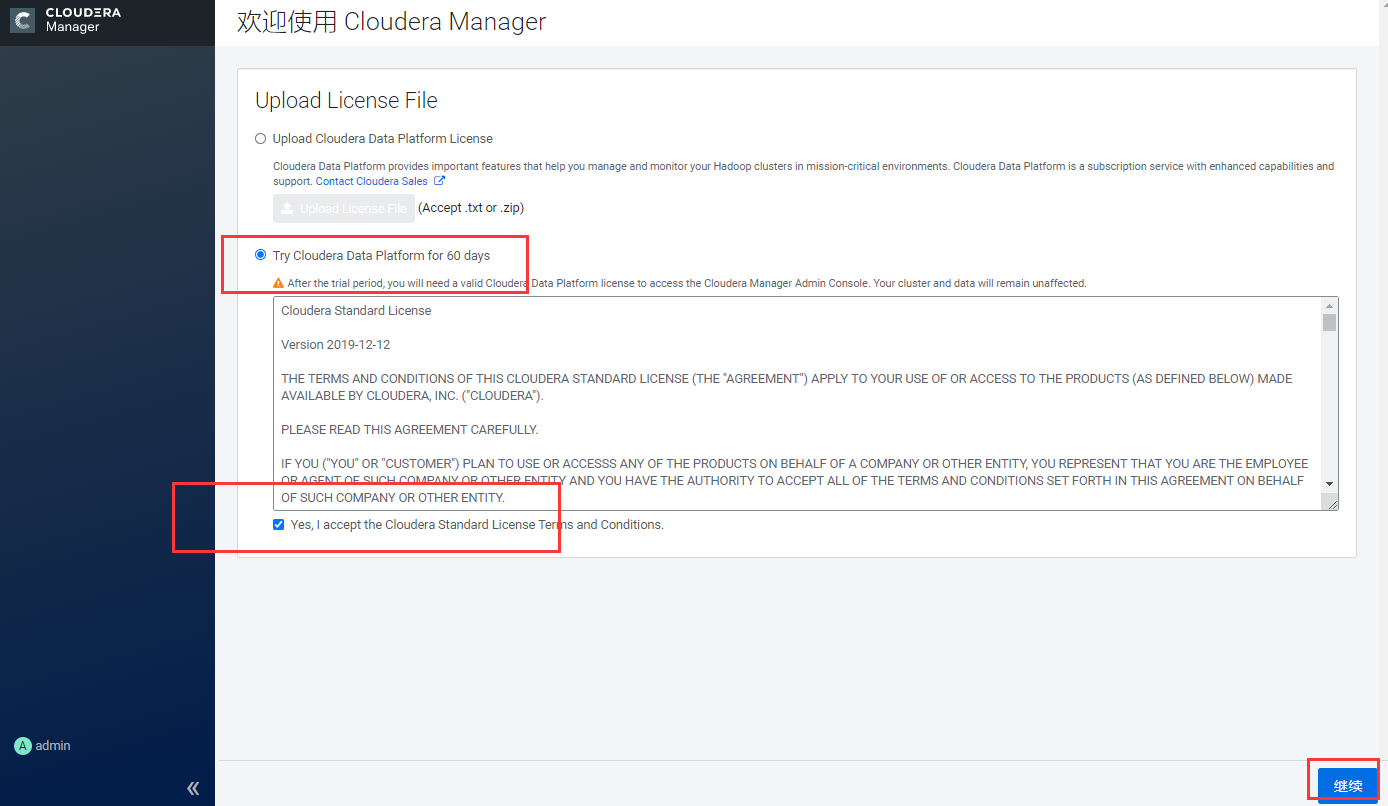Select Upload Cloudera Data Platform License radio
Viewport: 1388px width, 806px height.
point(260,139)
